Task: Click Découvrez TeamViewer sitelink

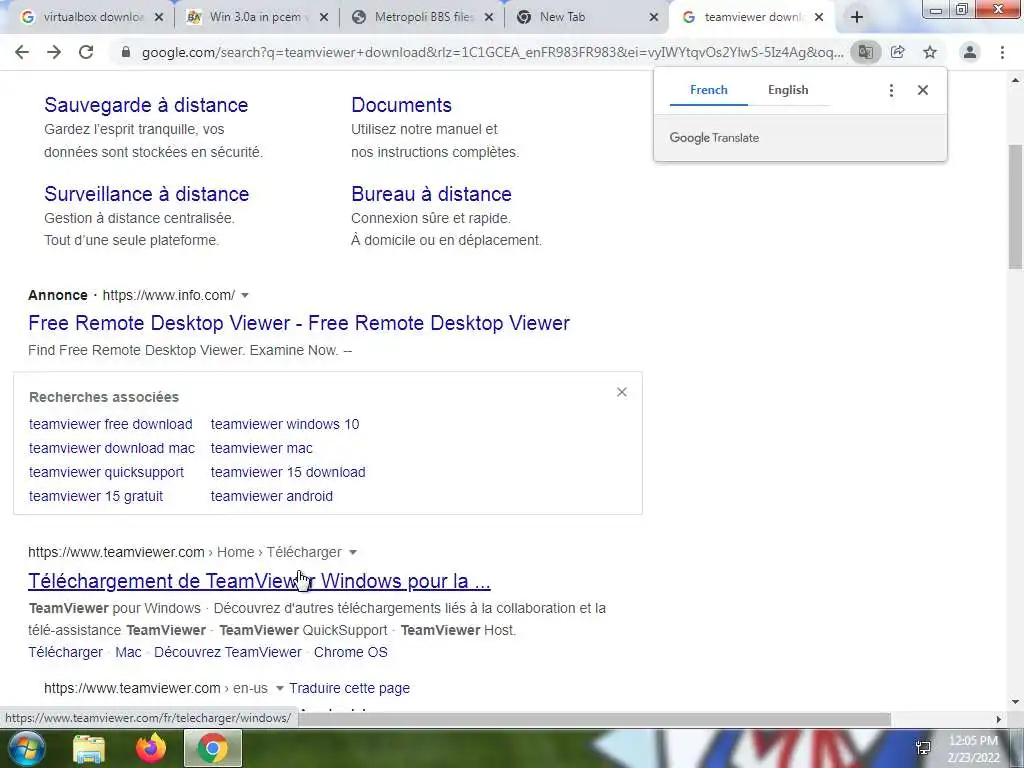Action: tap(228, 652)
